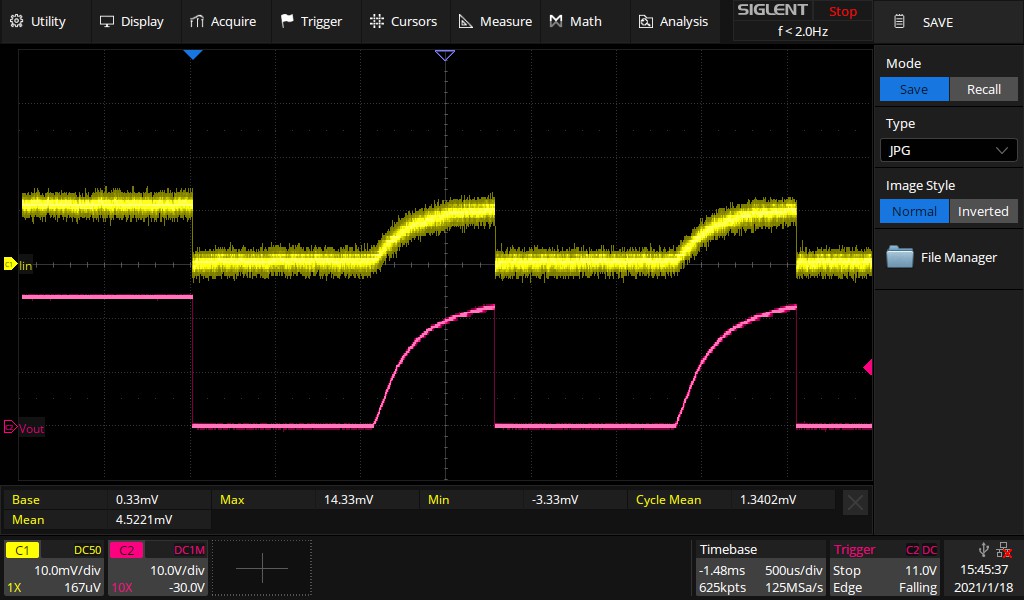The width and height of the screenshot is (1024, 600).
Task: Click the SIGLENT logo
Action: pos(772,10)
